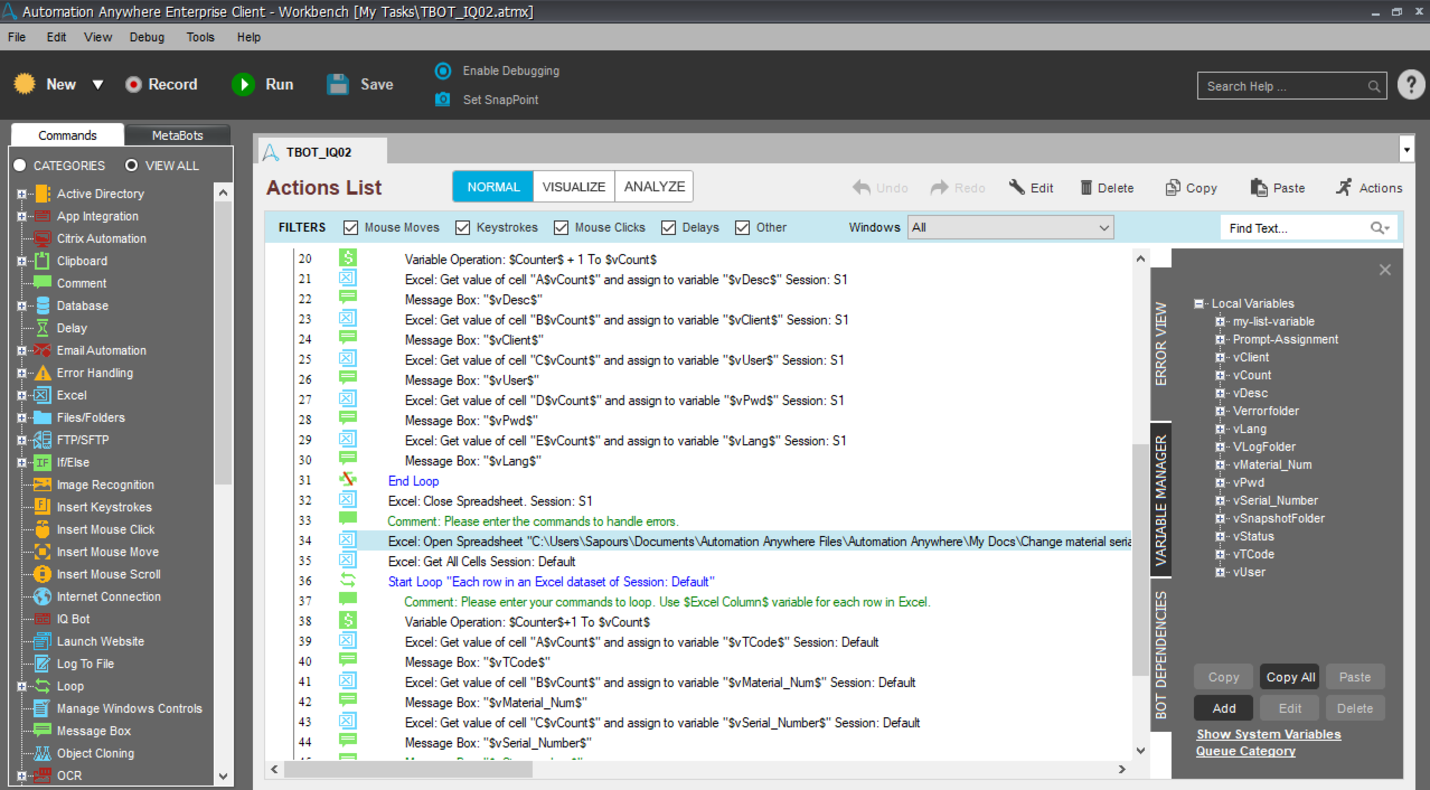Turn on the Enable Debugging option
Image resolution: width=1430 pixels, height=790 pixels.
[443, 71]
